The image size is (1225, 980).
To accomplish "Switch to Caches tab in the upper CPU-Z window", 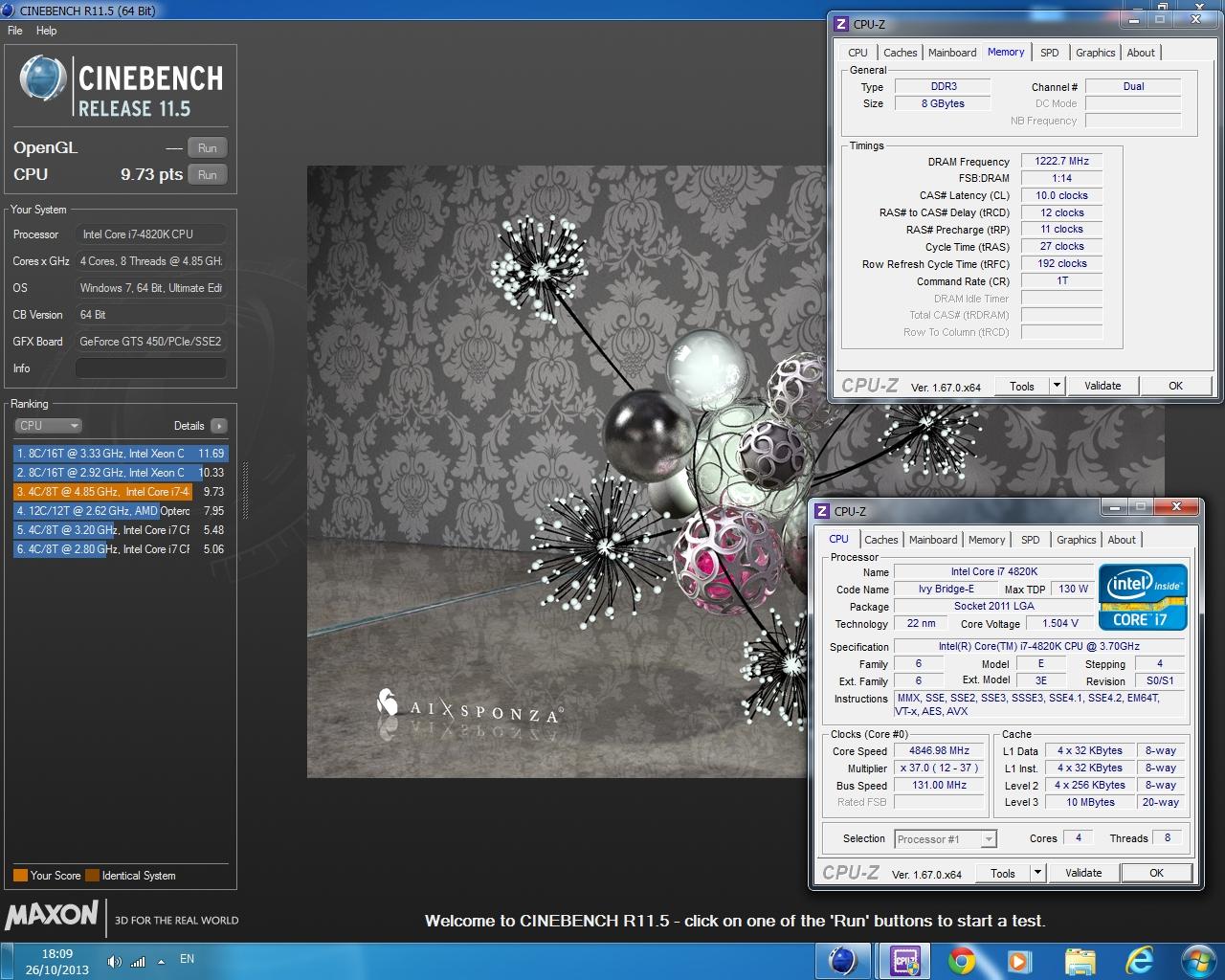I will tap(900, 53).
